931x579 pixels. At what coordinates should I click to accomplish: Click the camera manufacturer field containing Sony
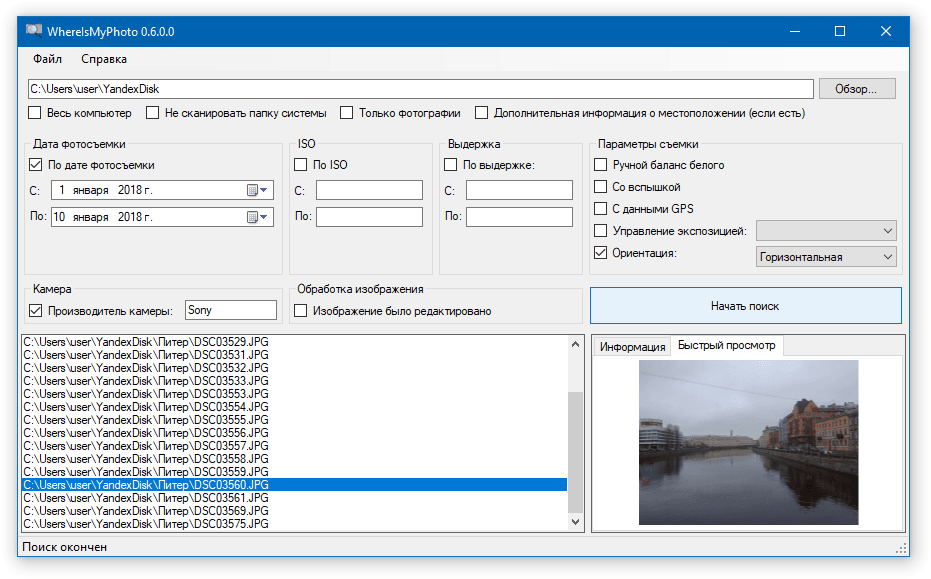point(231,311)
